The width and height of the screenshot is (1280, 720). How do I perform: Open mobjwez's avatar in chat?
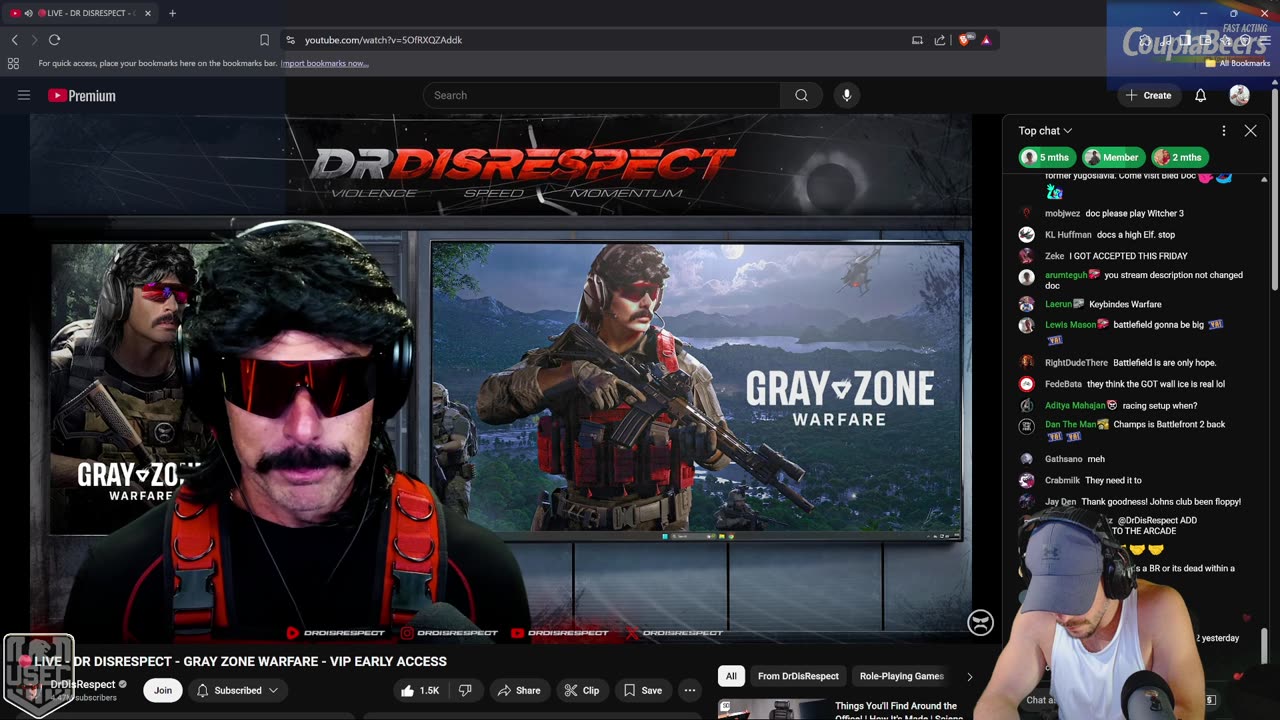click(1026, 213)
